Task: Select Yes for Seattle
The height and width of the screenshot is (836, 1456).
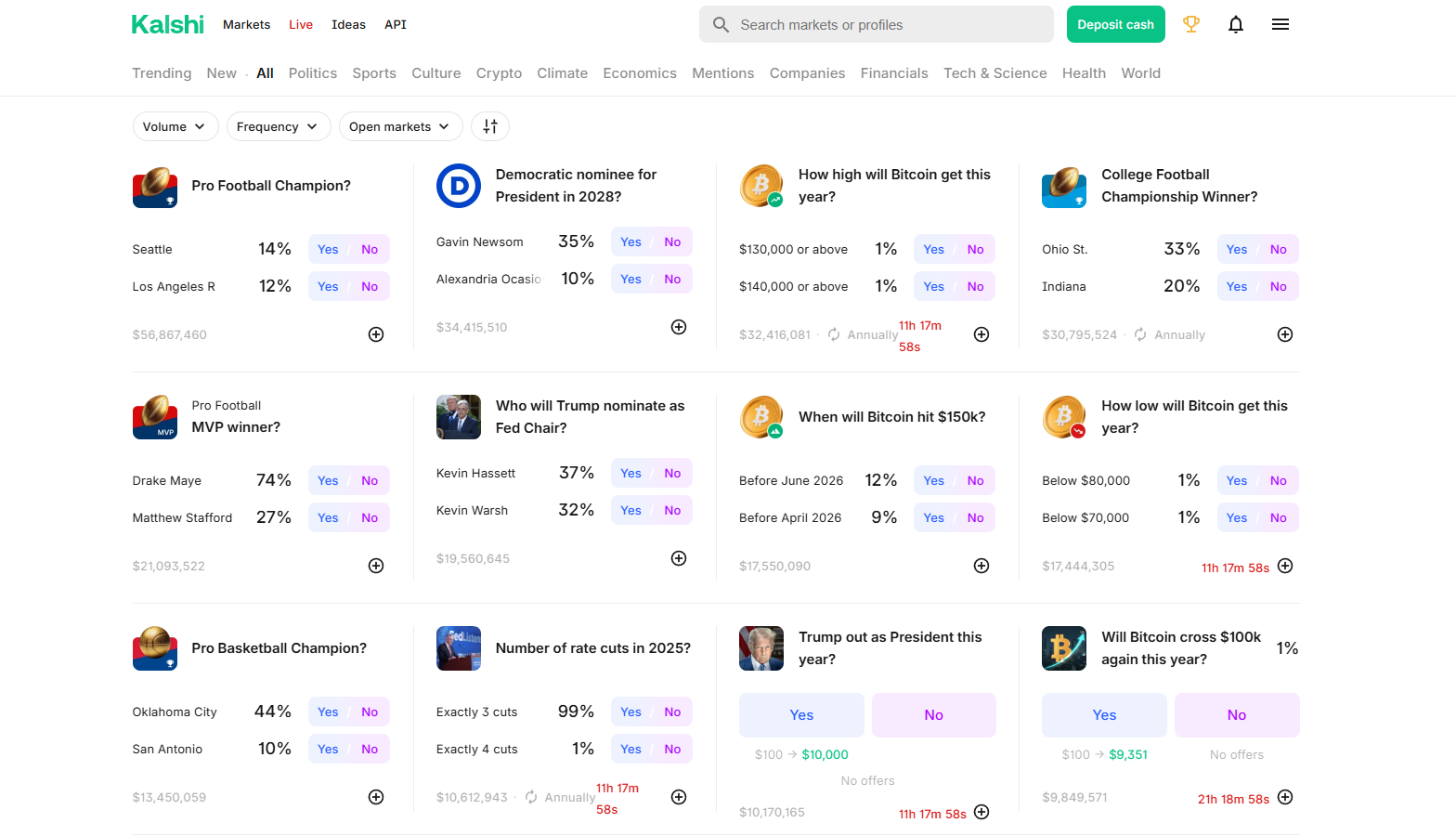Action: pyautogui.click(x=328, y=249)
